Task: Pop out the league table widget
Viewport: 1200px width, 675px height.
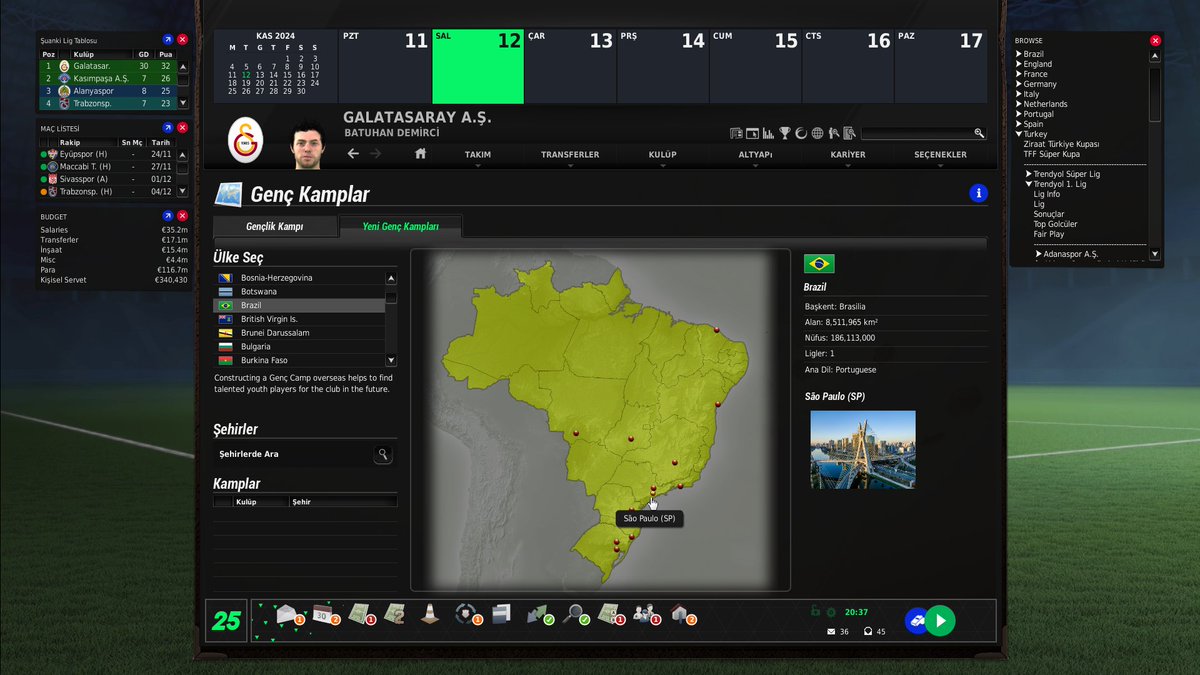Action: (168, 39)
